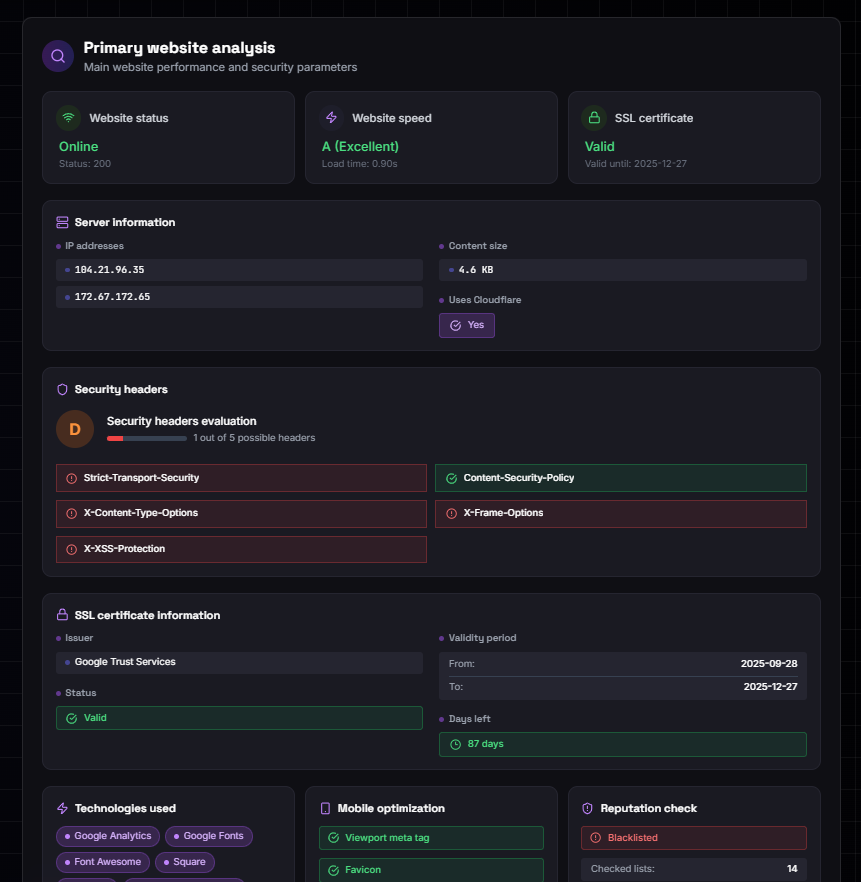Image resolution: width=861 pixels, height=882 pixels.
Task: Click the shield icon beside Security headers
Action: (62, 389)
